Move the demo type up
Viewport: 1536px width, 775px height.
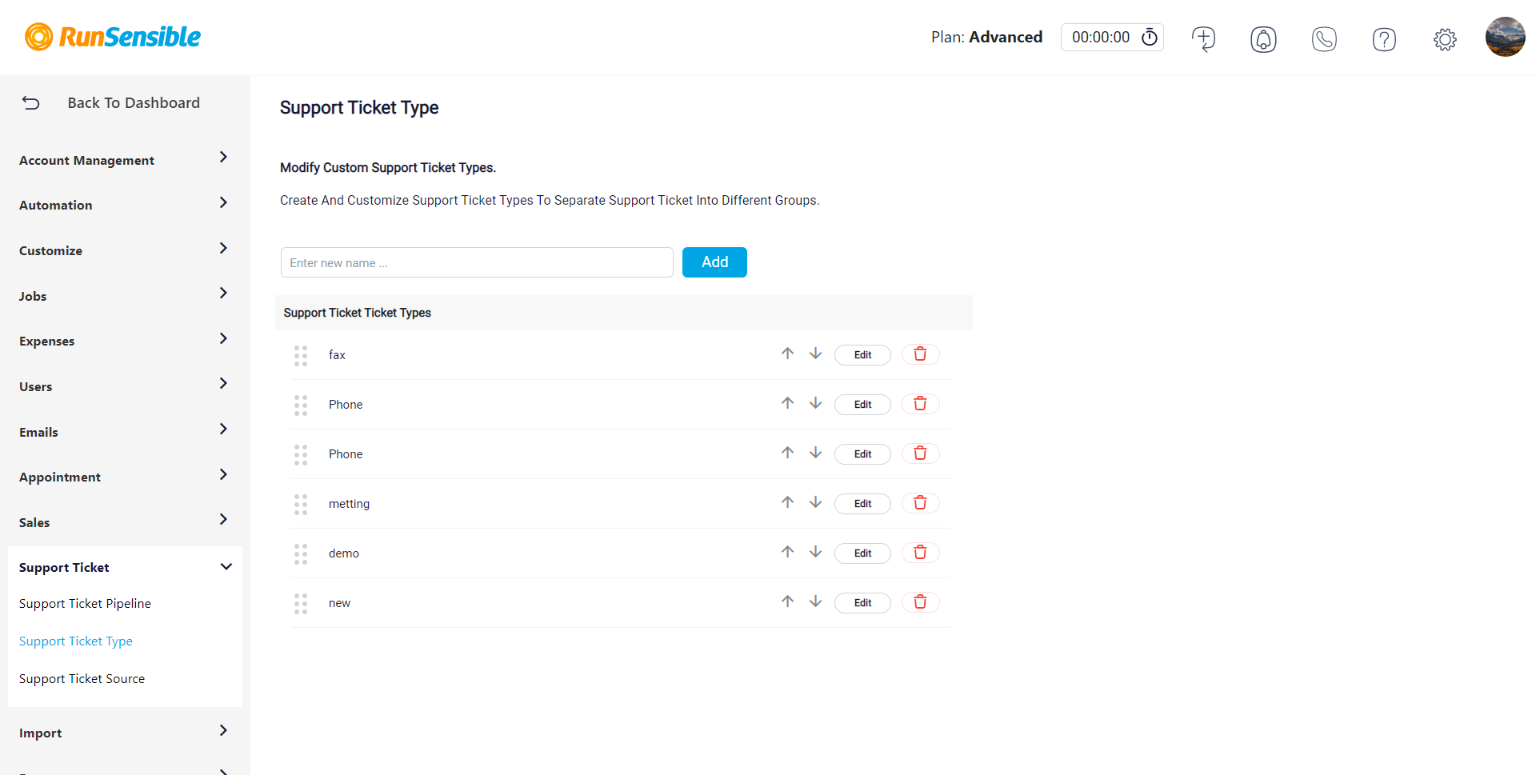pyautogui.click(x=787, y=552)
